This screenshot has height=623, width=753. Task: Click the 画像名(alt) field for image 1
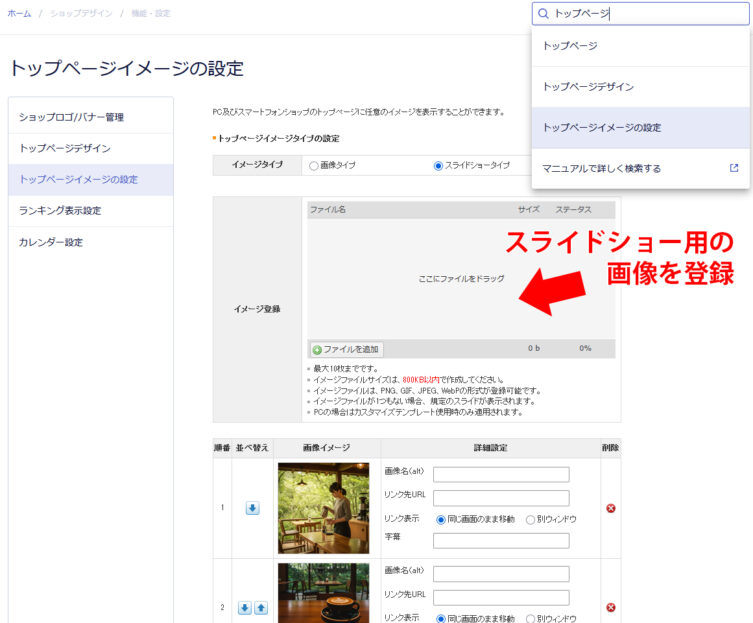[x=501, y=475]
